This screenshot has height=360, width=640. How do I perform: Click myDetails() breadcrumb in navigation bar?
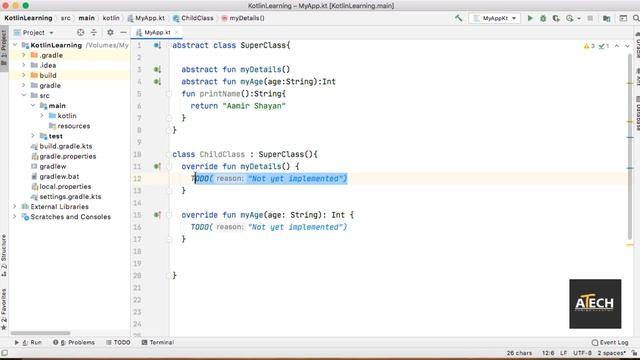click(243, 18)
